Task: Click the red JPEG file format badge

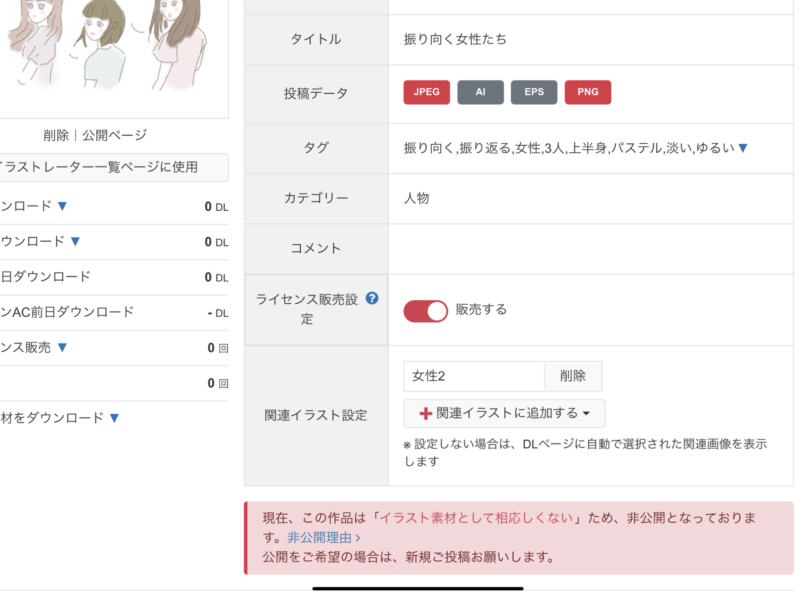Action: click(427, 92)
